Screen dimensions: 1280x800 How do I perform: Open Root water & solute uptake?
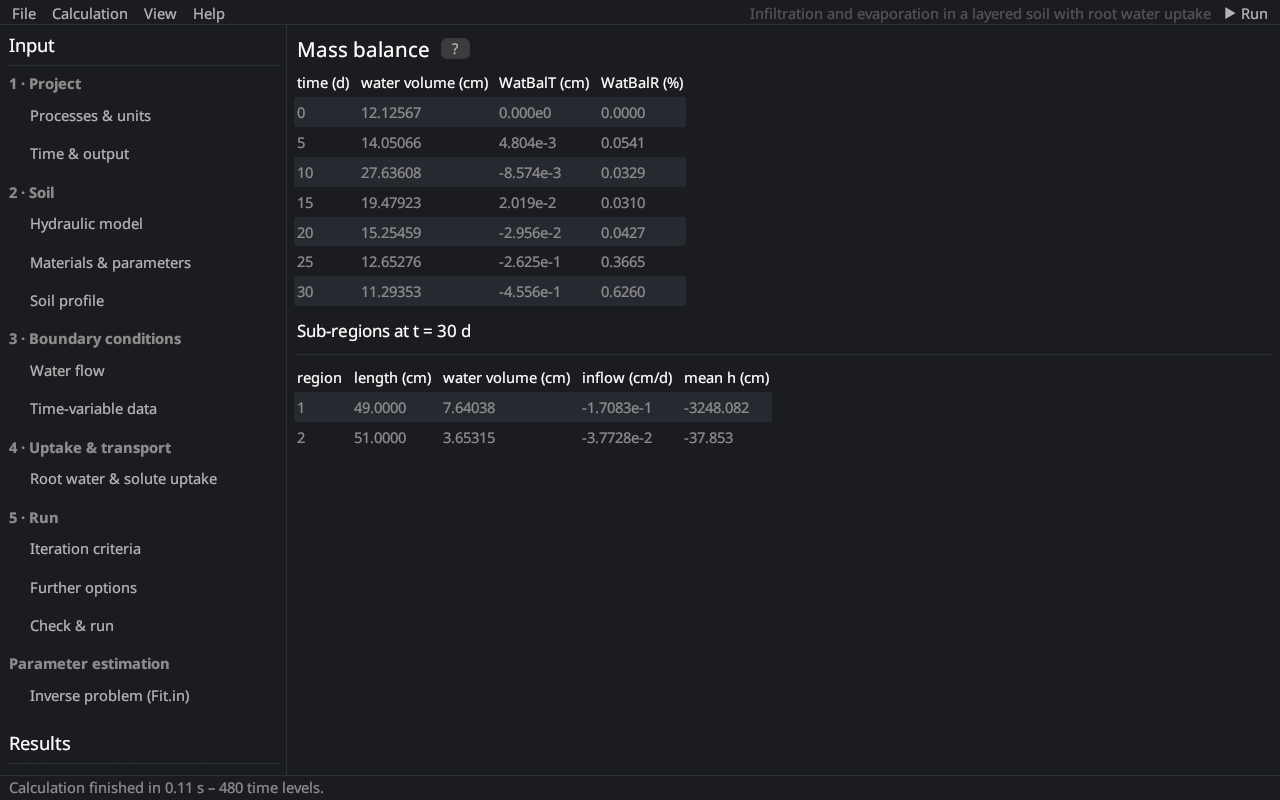123,479
